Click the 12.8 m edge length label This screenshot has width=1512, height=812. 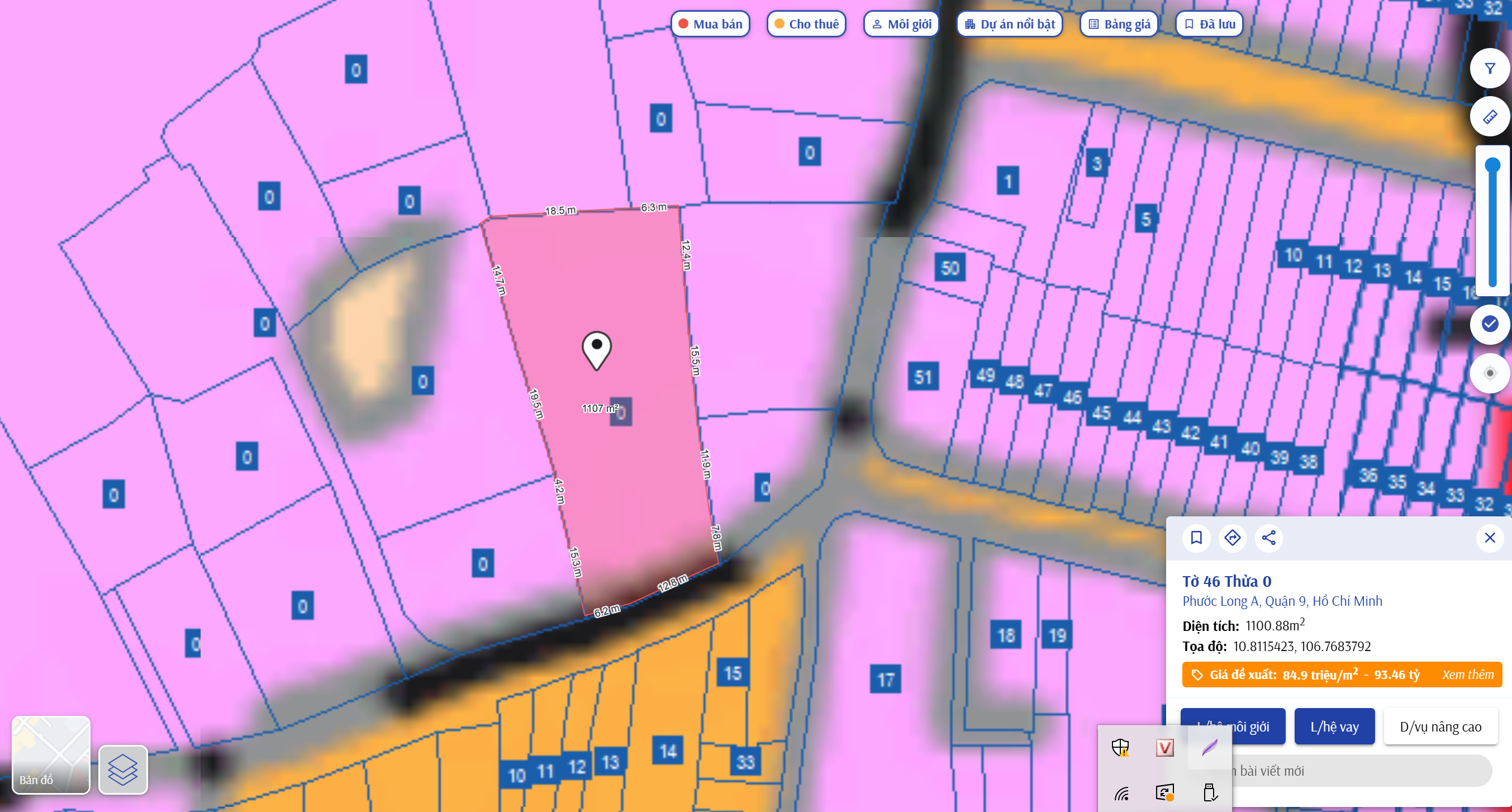click(673, 583)
